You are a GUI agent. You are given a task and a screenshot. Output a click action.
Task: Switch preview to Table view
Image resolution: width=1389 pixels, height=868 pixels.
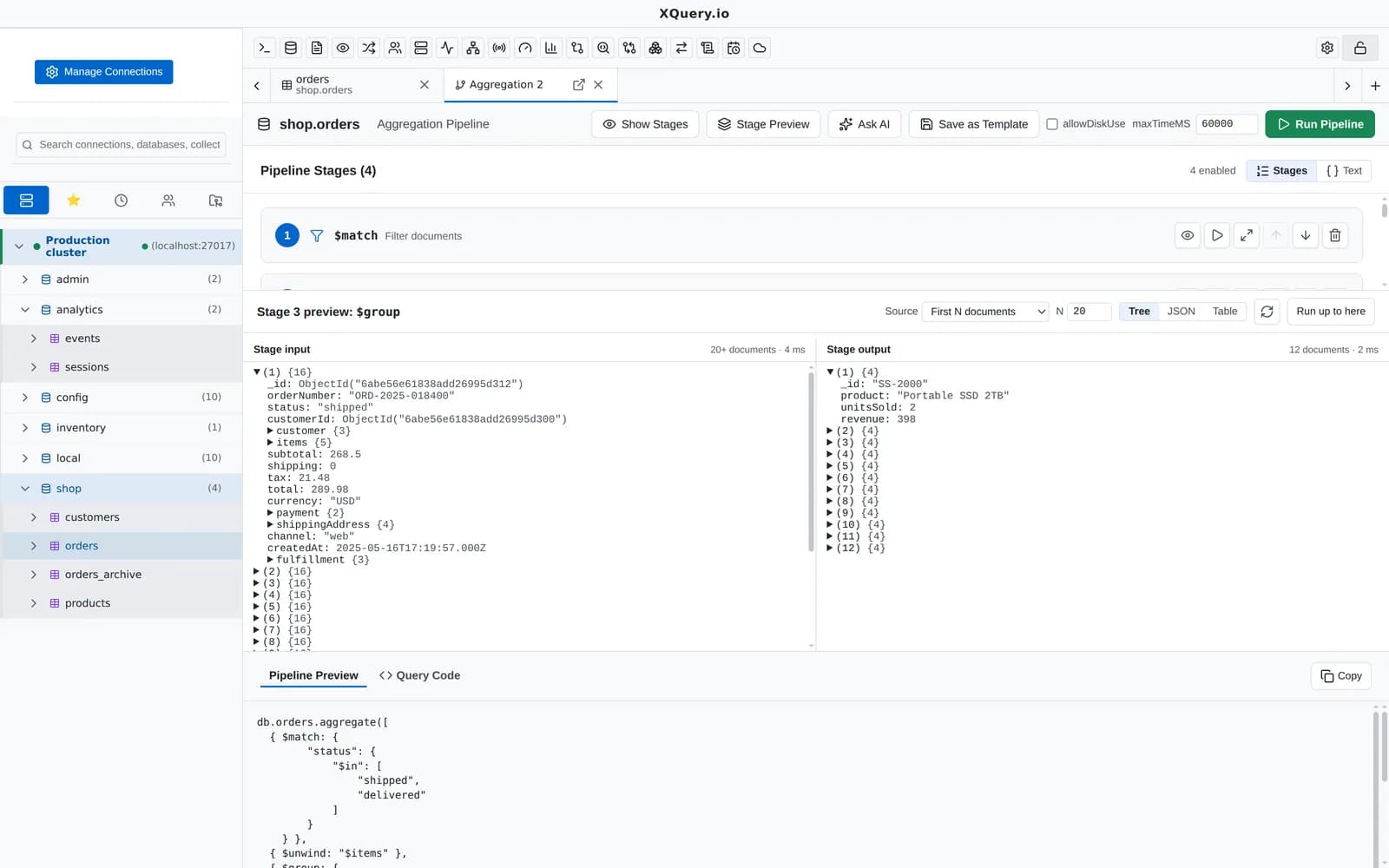[x=1225, y=312]
